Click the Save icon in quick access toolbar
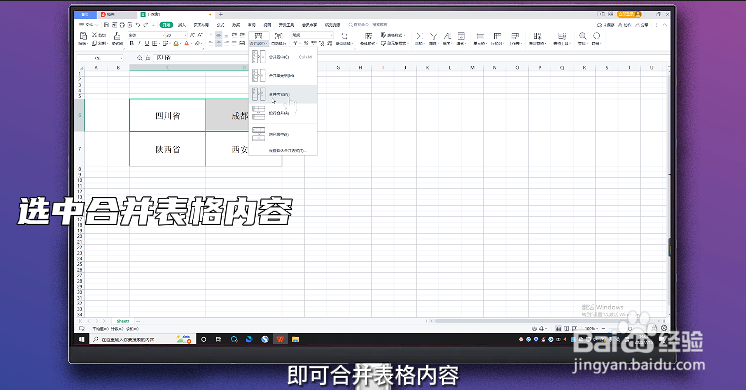 click(106, 25)
